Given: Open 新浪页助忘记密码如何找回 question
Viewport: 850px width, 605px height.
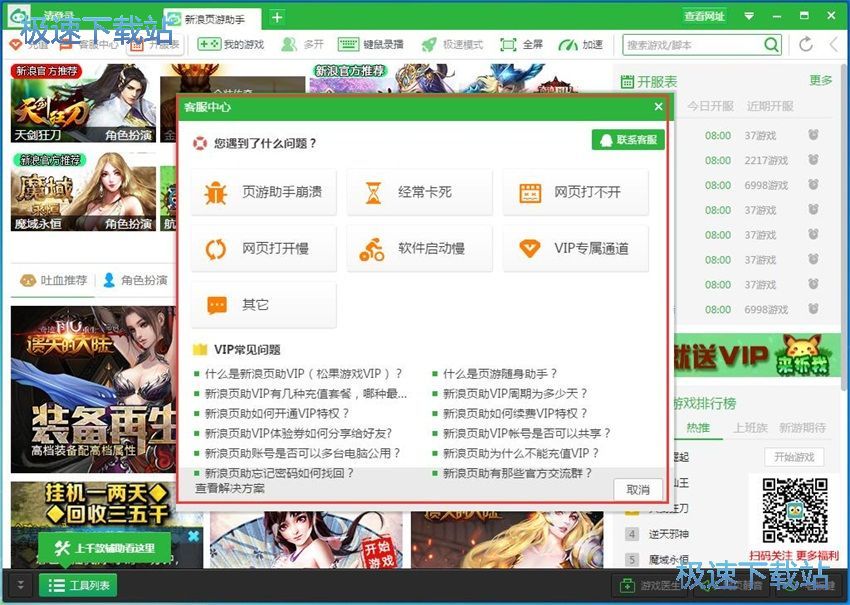Looking at the screenshot, I should pos(279,473).
